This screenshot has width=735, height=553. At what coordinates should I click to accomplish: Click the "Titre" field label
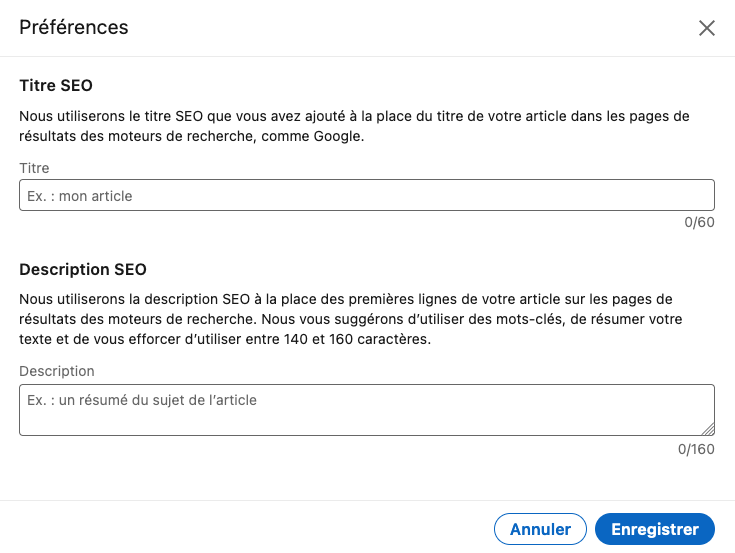tap(34, 168)
